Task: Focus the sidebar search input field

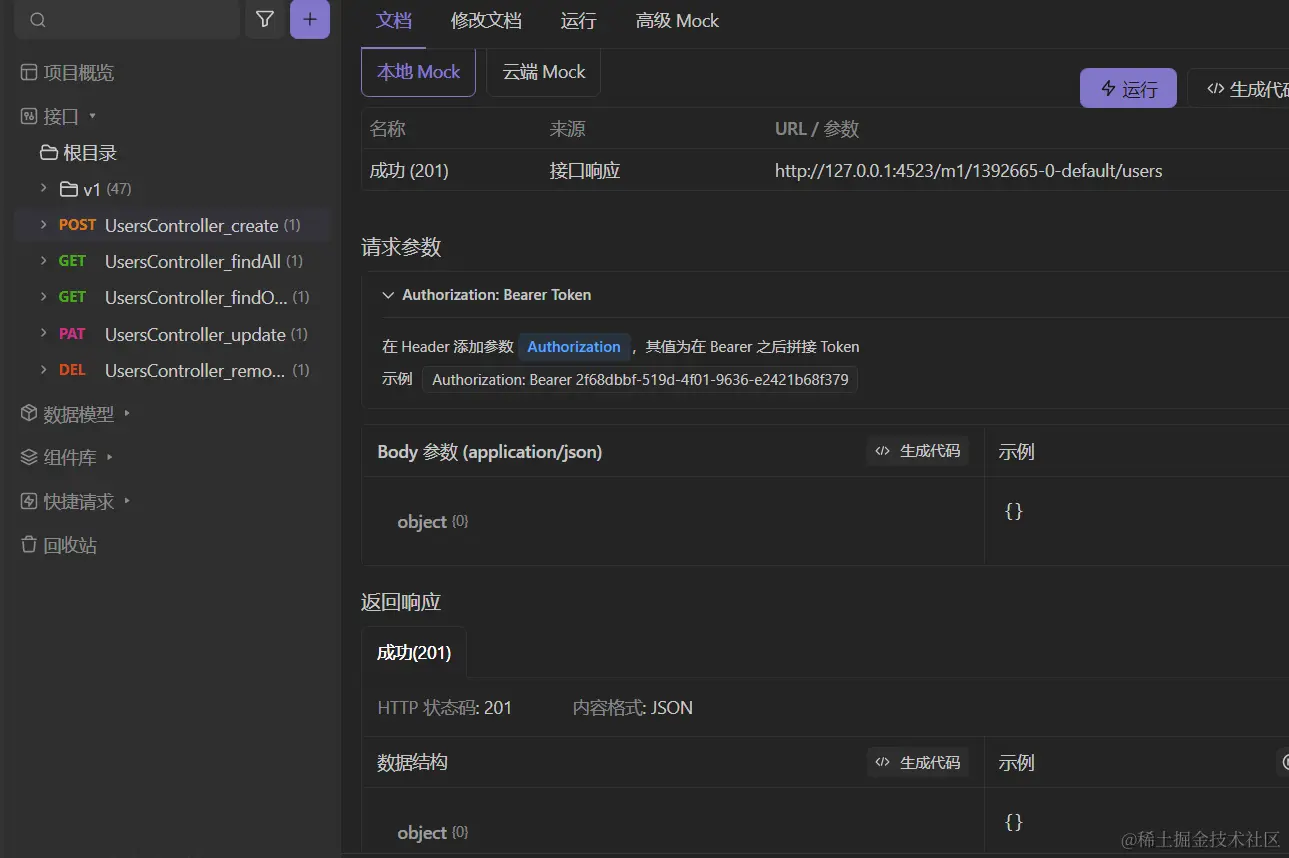Action: [x=127, y=19]
